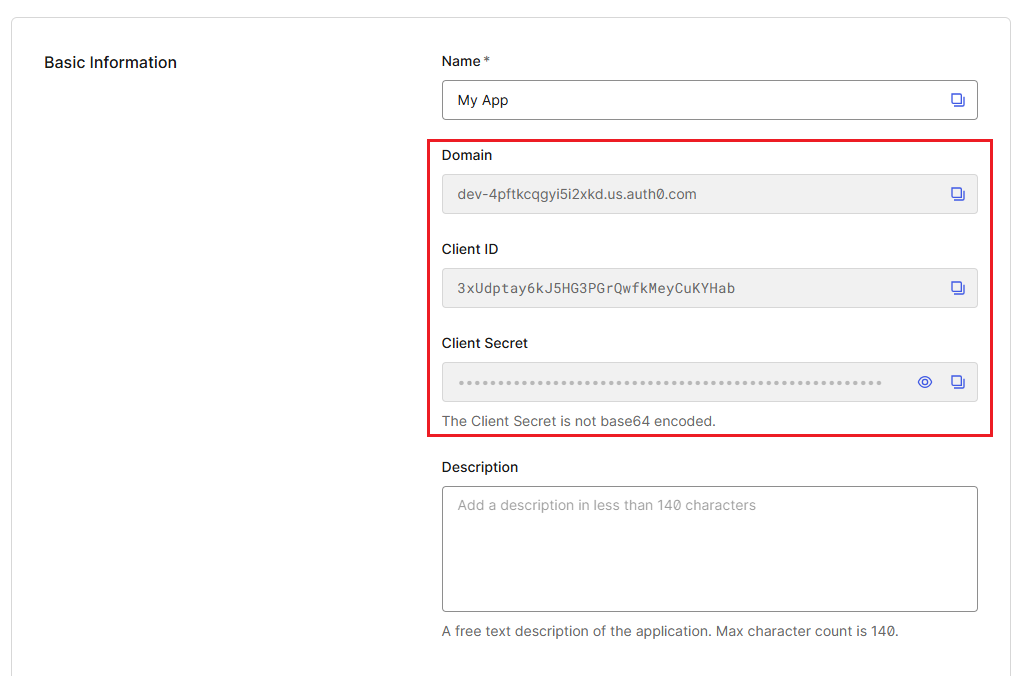Click the base64 encoded note under Client Secret
The width and height of the screenshot is (1018, 676).
pos(579,421)
